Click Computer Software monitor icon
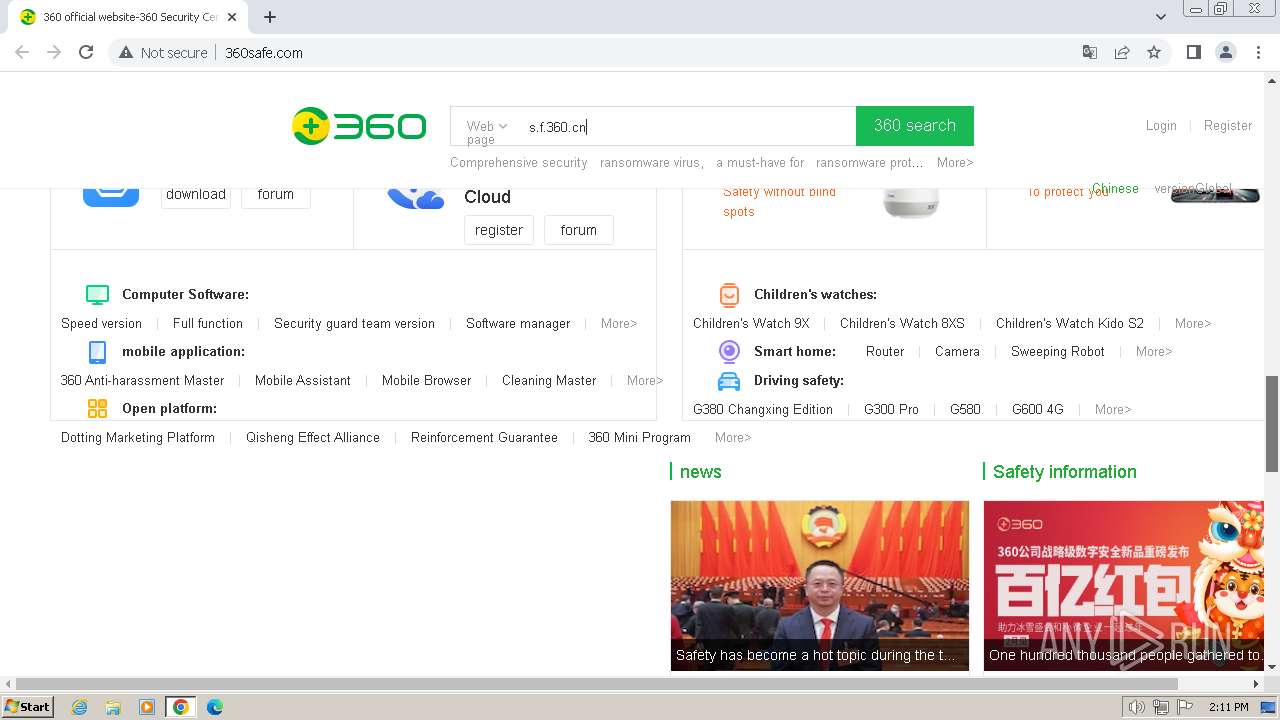This screenshot has width=1280, height=720. point(97,294)
